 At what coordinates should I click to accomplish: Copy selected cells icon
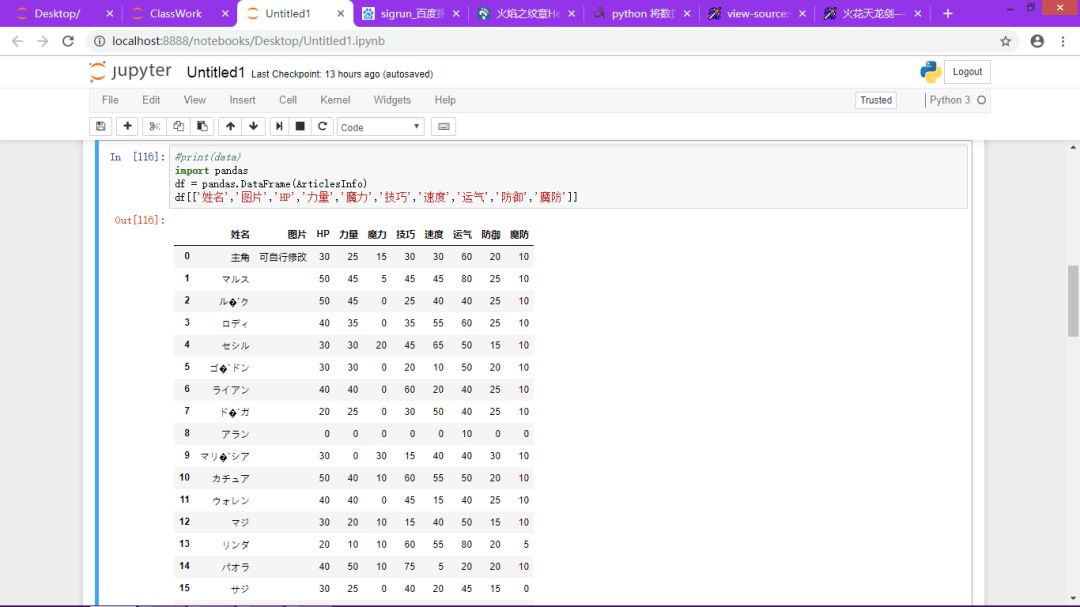point(178,127)
